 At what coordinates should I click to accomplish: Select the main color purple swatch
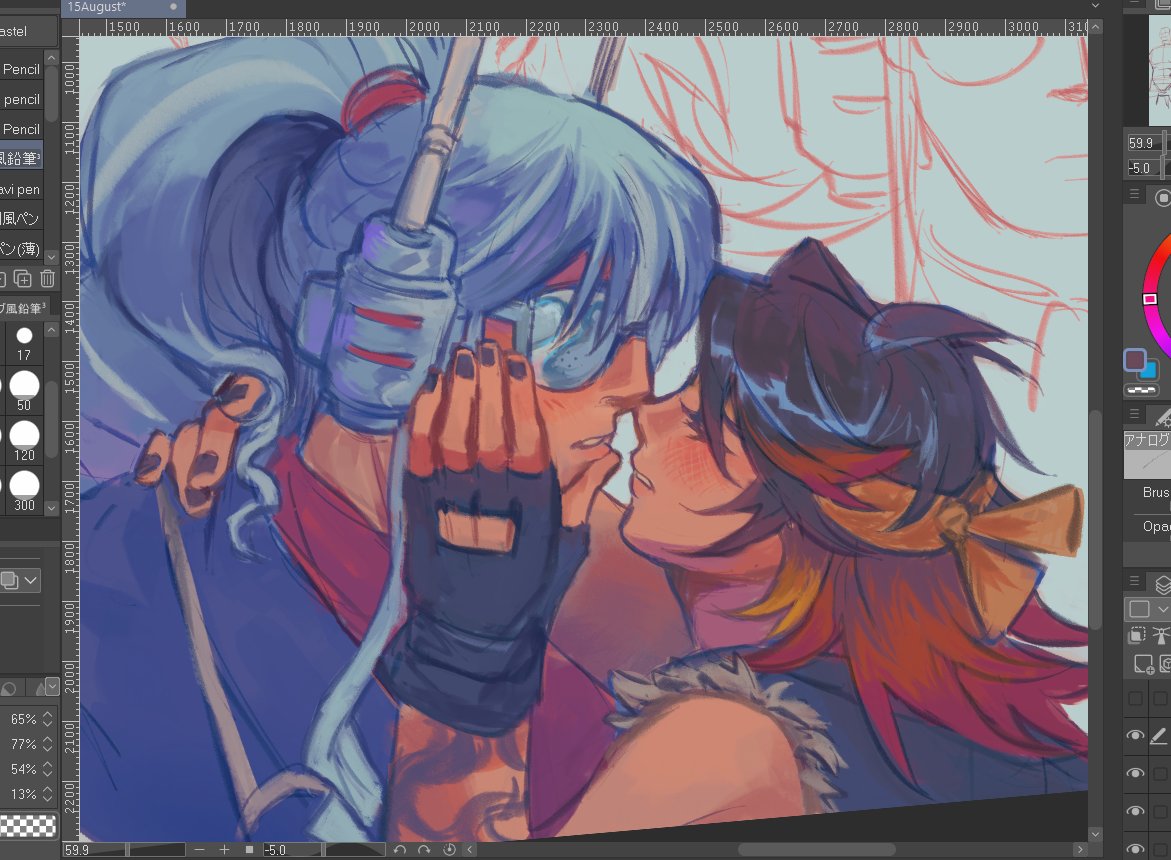pyautogui.click(x=1134, y=359)
